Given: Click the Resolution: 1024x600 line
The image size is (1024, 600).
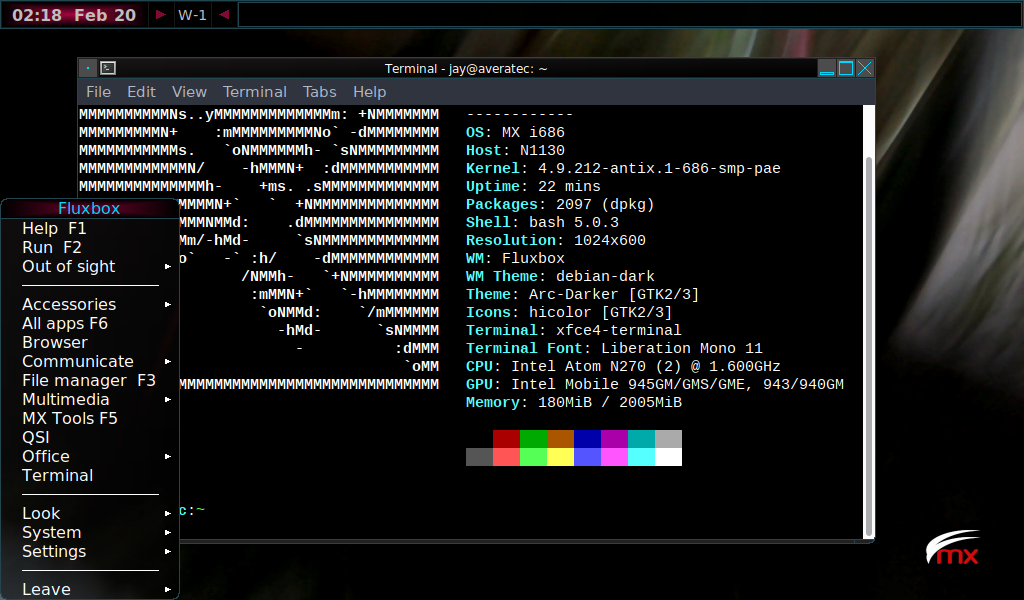Looking at the screenshot, I should pos(556,240).
